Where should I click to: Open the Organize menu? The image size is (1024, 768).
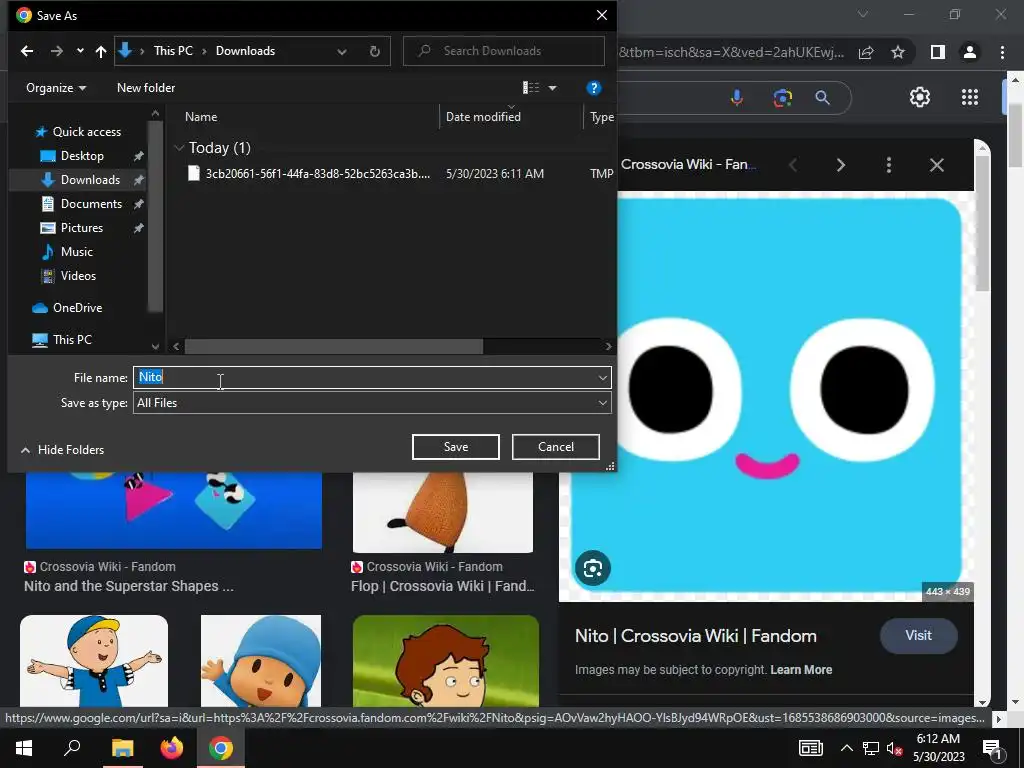(56, 88)
